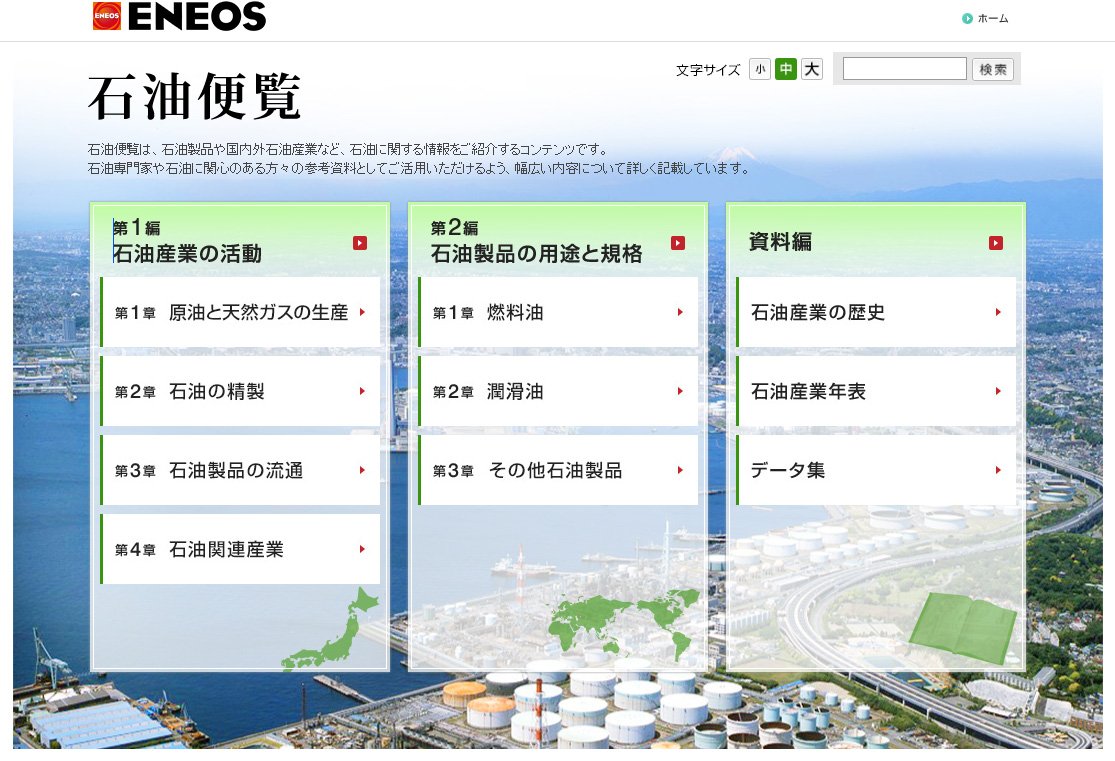Image resolution: width=1115 pixels, height=761 pixels.
Task: Open the 第1編 石油産業の活動 heading
Action: (x=188, y=242)
